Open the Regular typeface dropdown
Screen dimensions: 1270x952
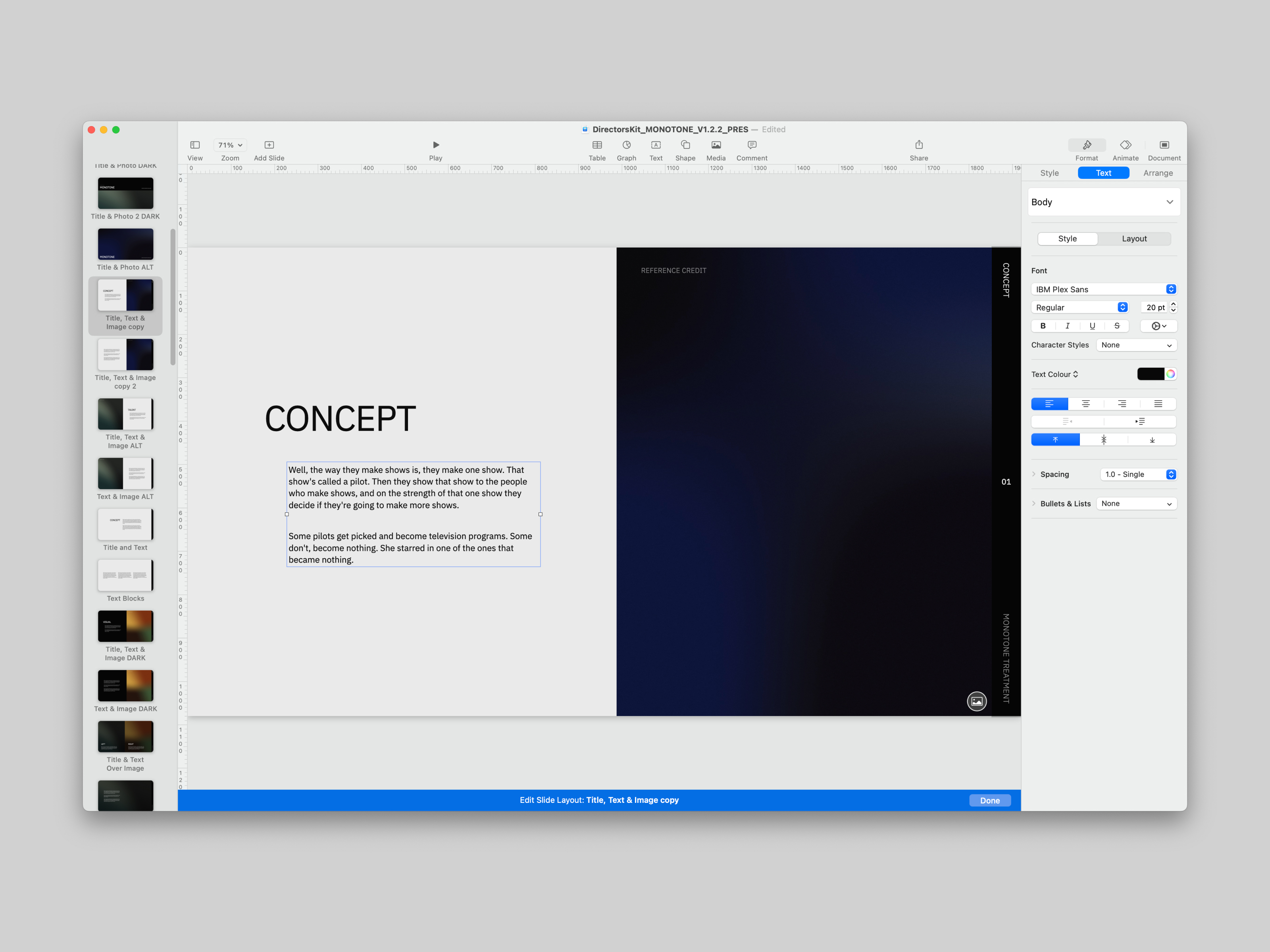click(x=1079, y=307)
